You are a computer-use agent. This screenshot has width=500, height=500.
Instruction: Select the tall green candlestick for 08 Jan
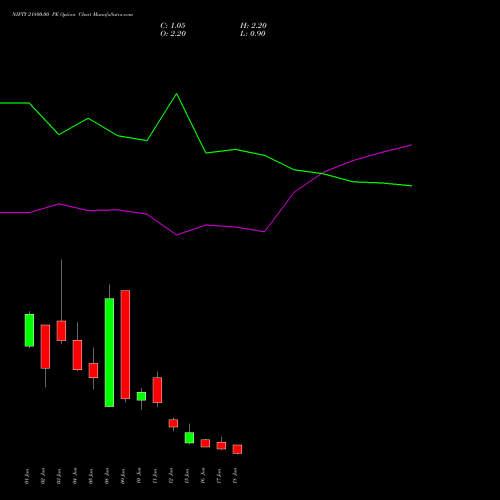(109, 352)
